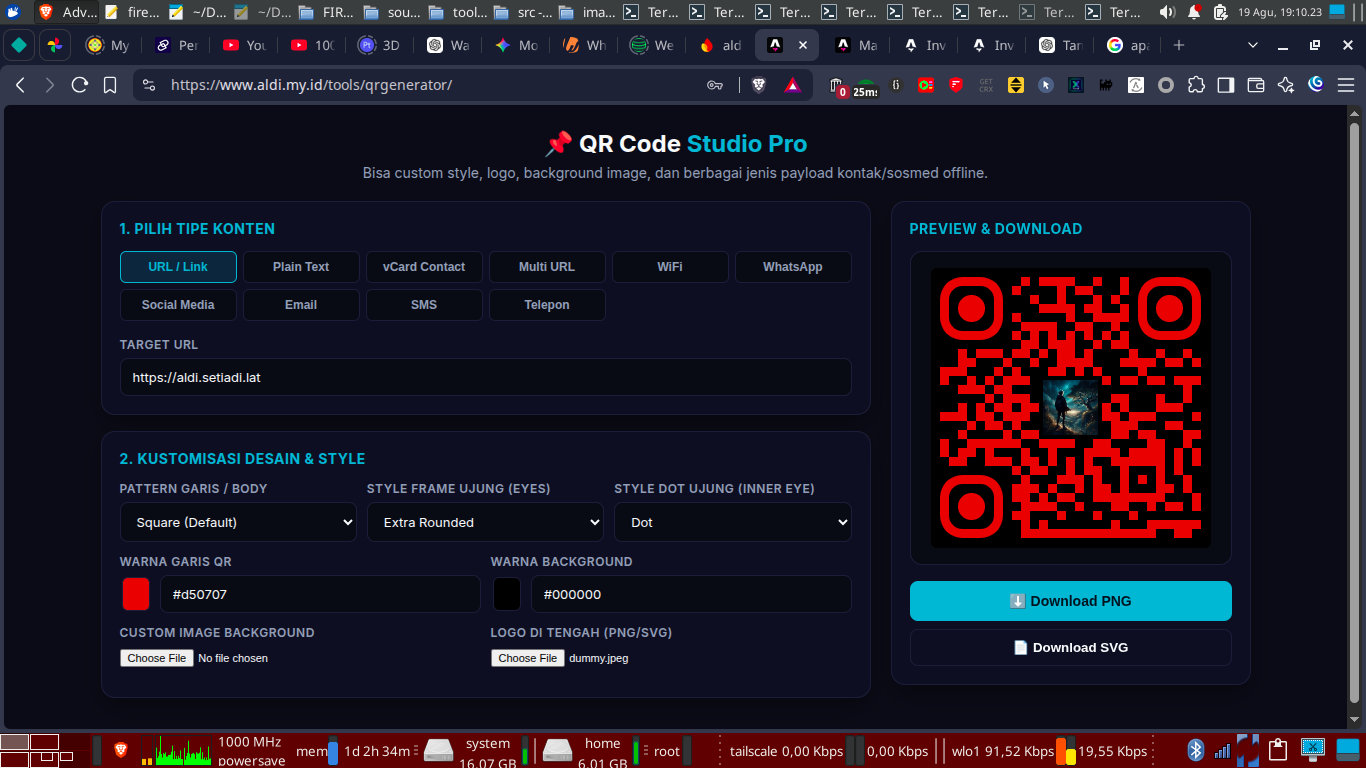1366x768 pixels.
Task: Click the clock showing 19 Agu, 19:10.23
Action: (x=1280, y=12)
